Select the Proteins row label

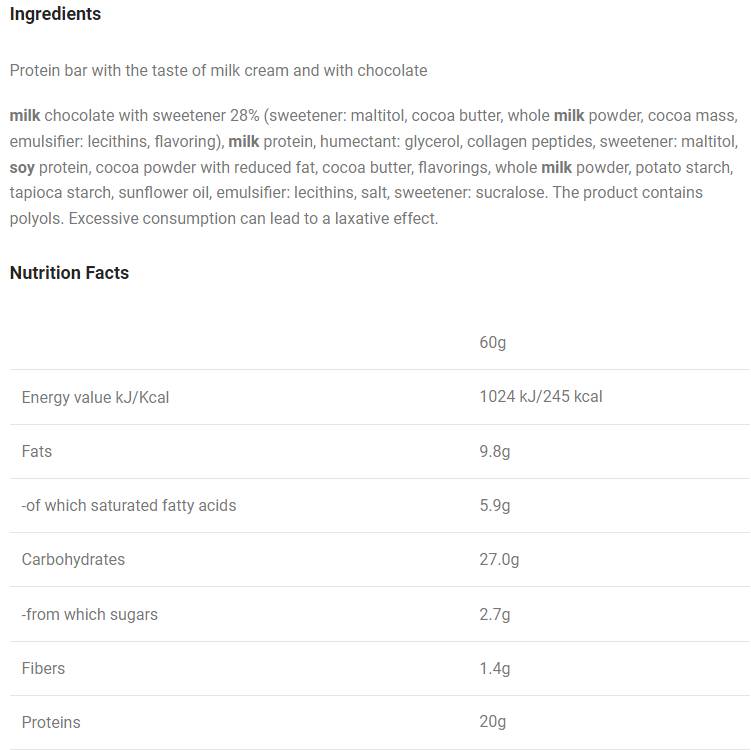point(51,723)
